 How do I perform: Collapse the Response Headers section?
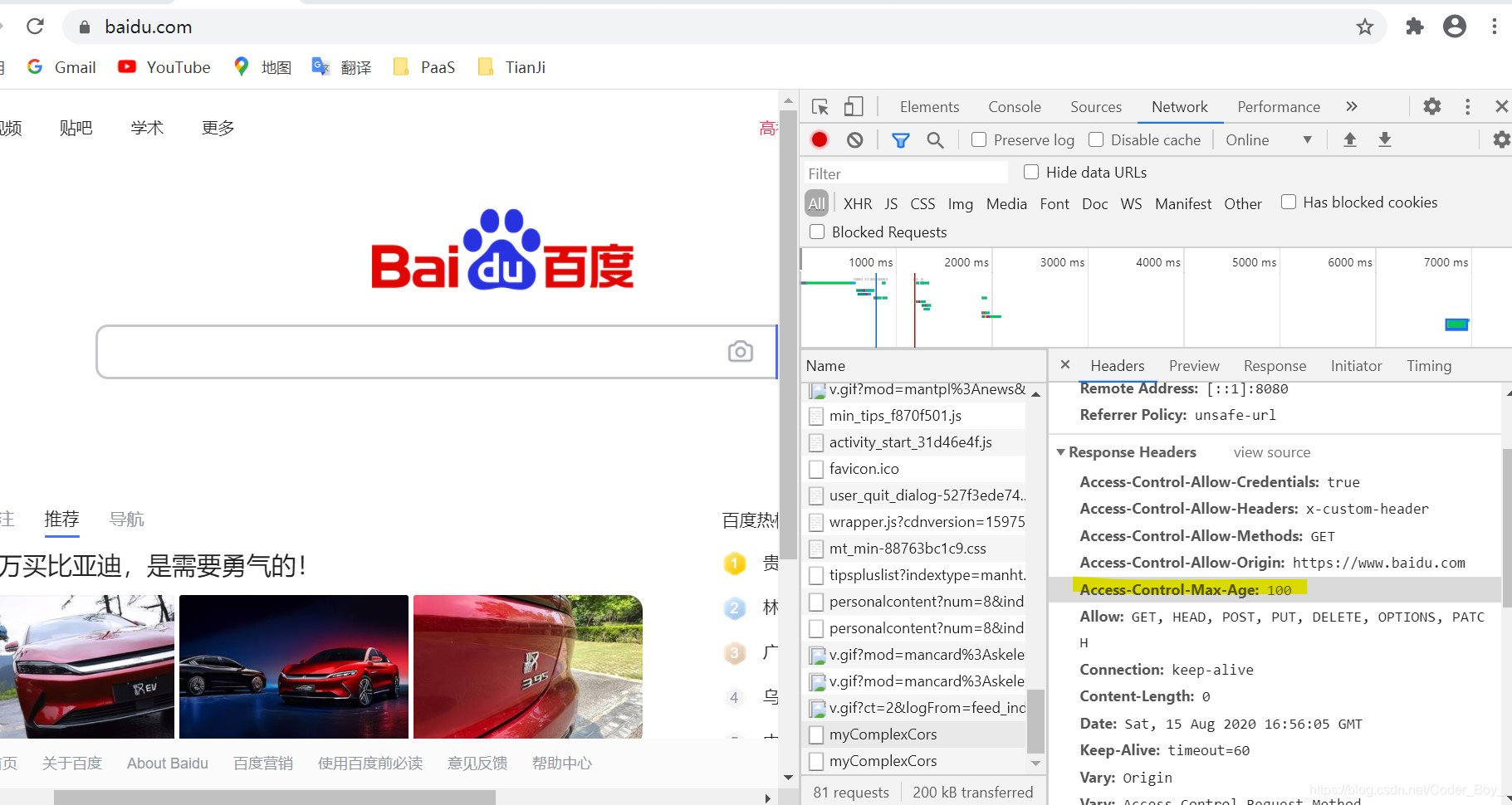click(x=1060, y=452)
